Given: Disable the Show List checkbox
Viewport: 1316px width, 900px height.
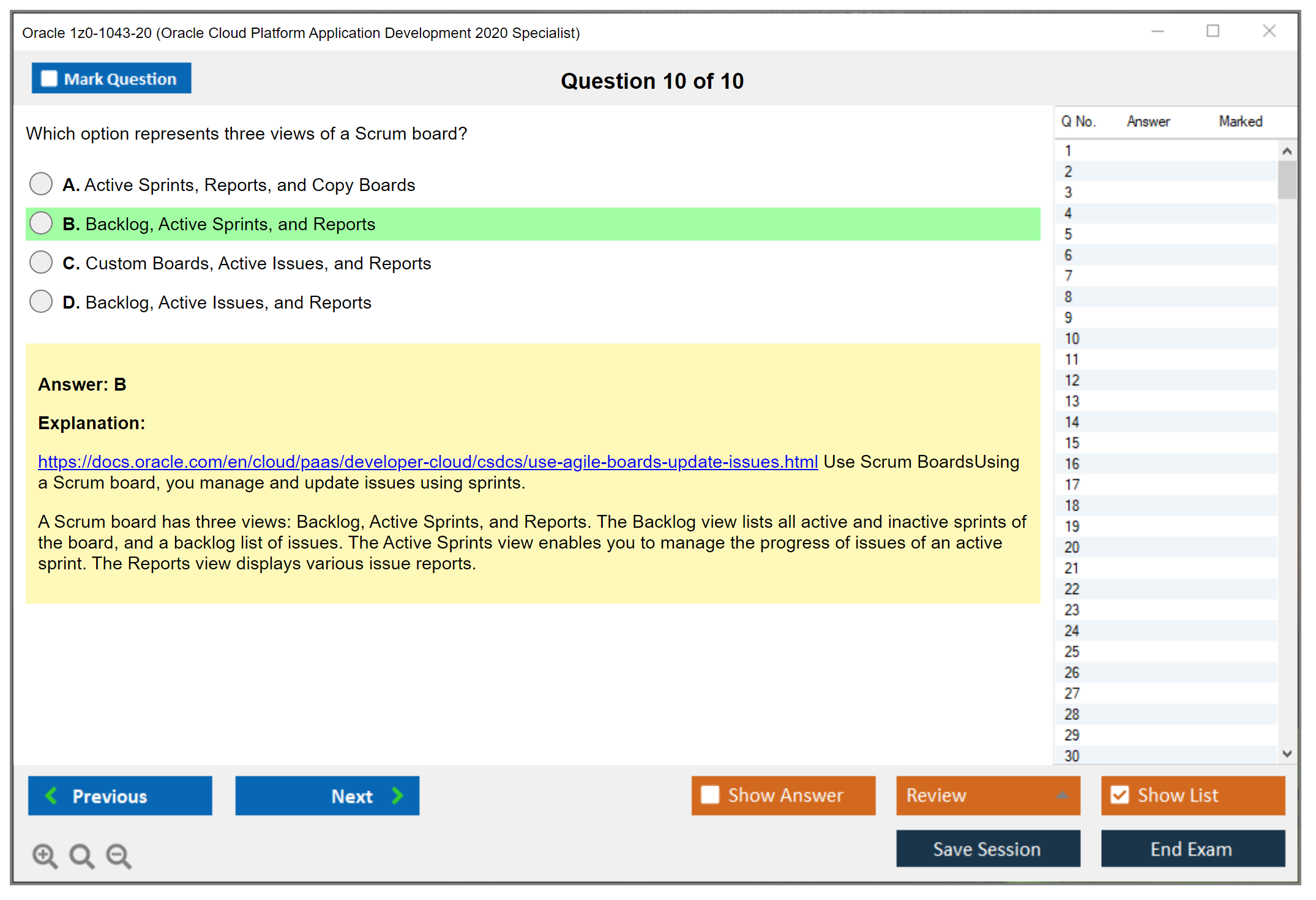Looking at the screenshot, I should coord(1120,795).
